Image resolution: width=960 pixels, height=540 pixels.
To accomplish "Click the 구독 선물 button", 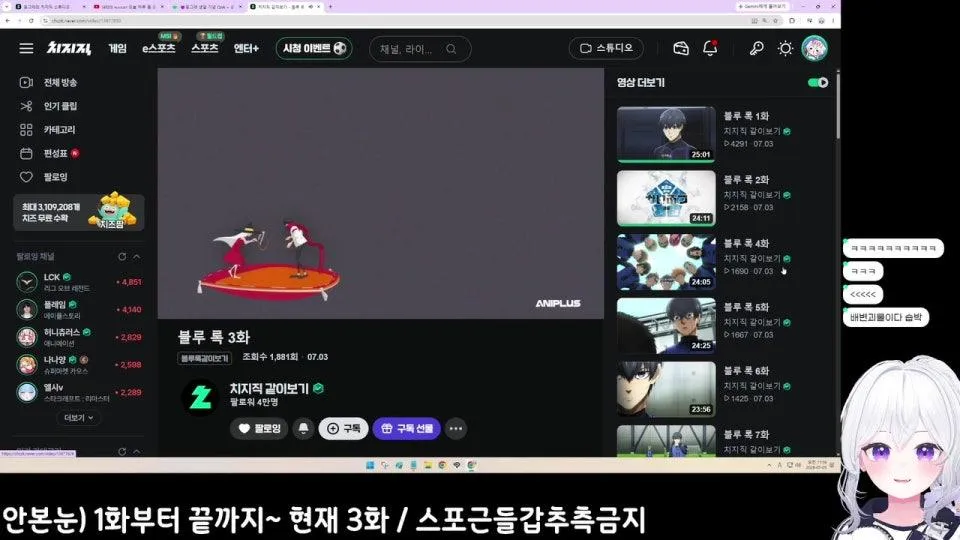I will coord(407,429).
